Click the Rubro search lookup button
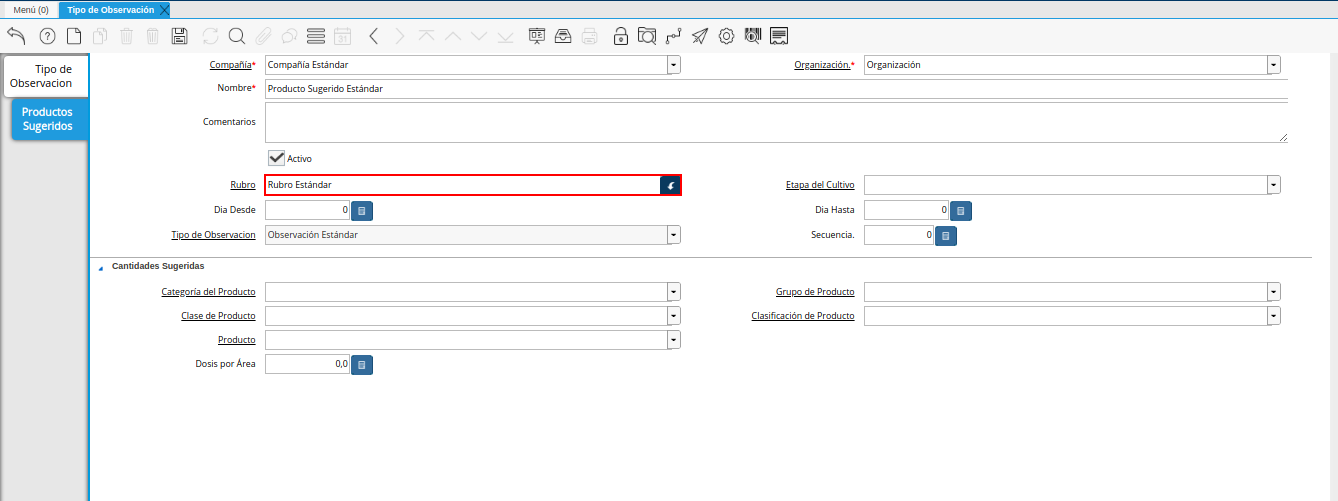 [671, 185]
